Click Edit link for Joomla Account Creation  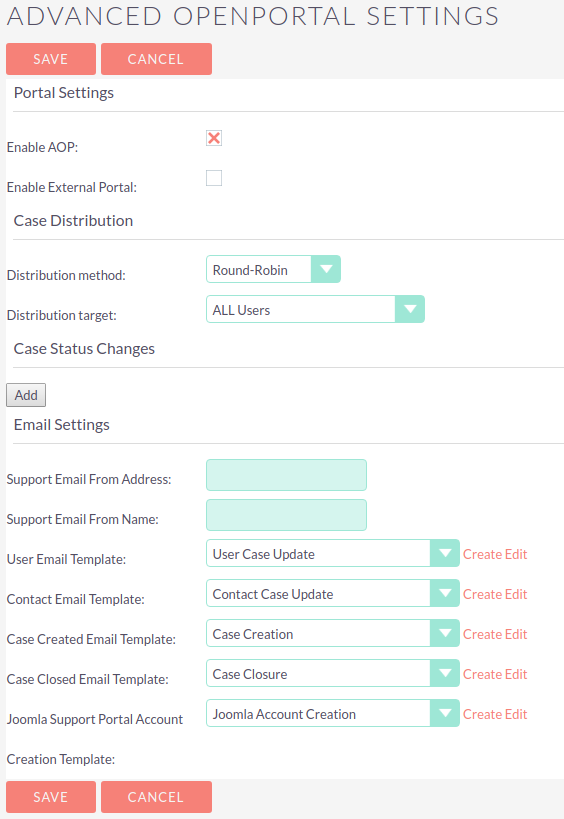tap(516, 714)
